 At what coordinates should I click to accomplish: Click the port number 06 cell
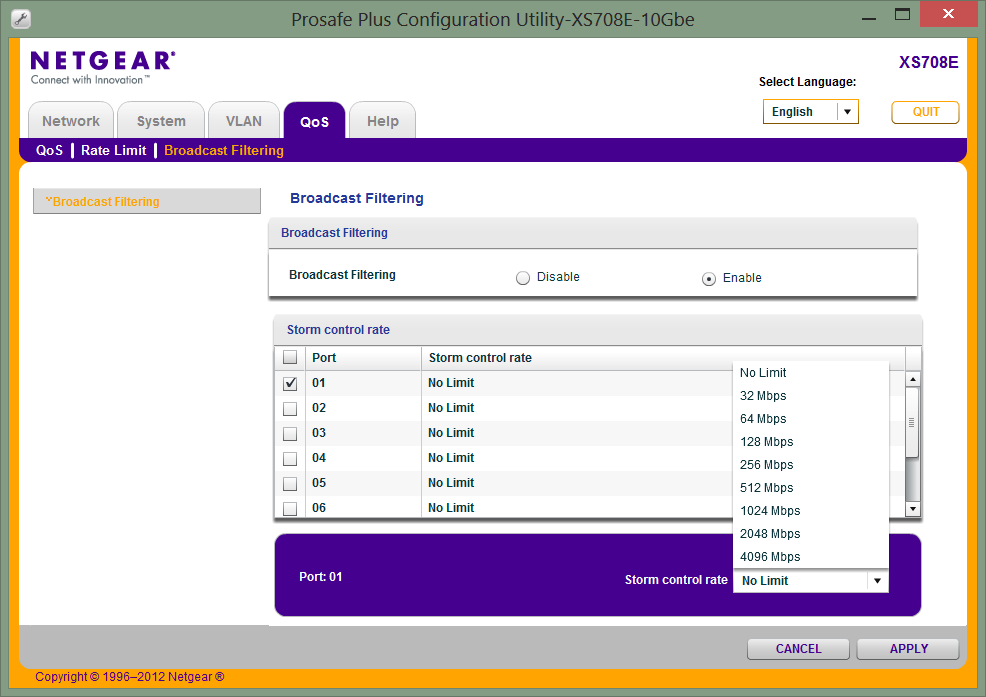click(x=319, y=508)
